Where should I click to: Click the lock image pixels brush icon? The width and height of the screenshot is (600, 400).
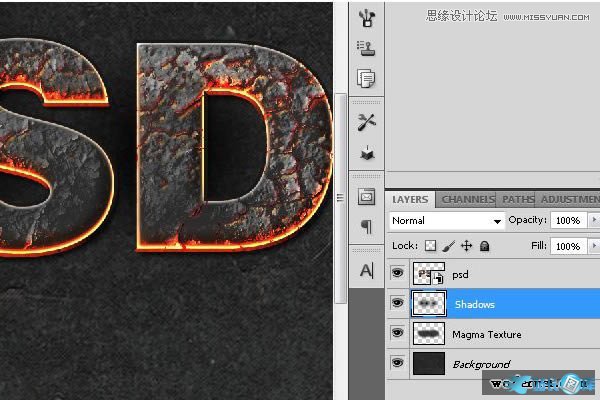tap(449, 245)
